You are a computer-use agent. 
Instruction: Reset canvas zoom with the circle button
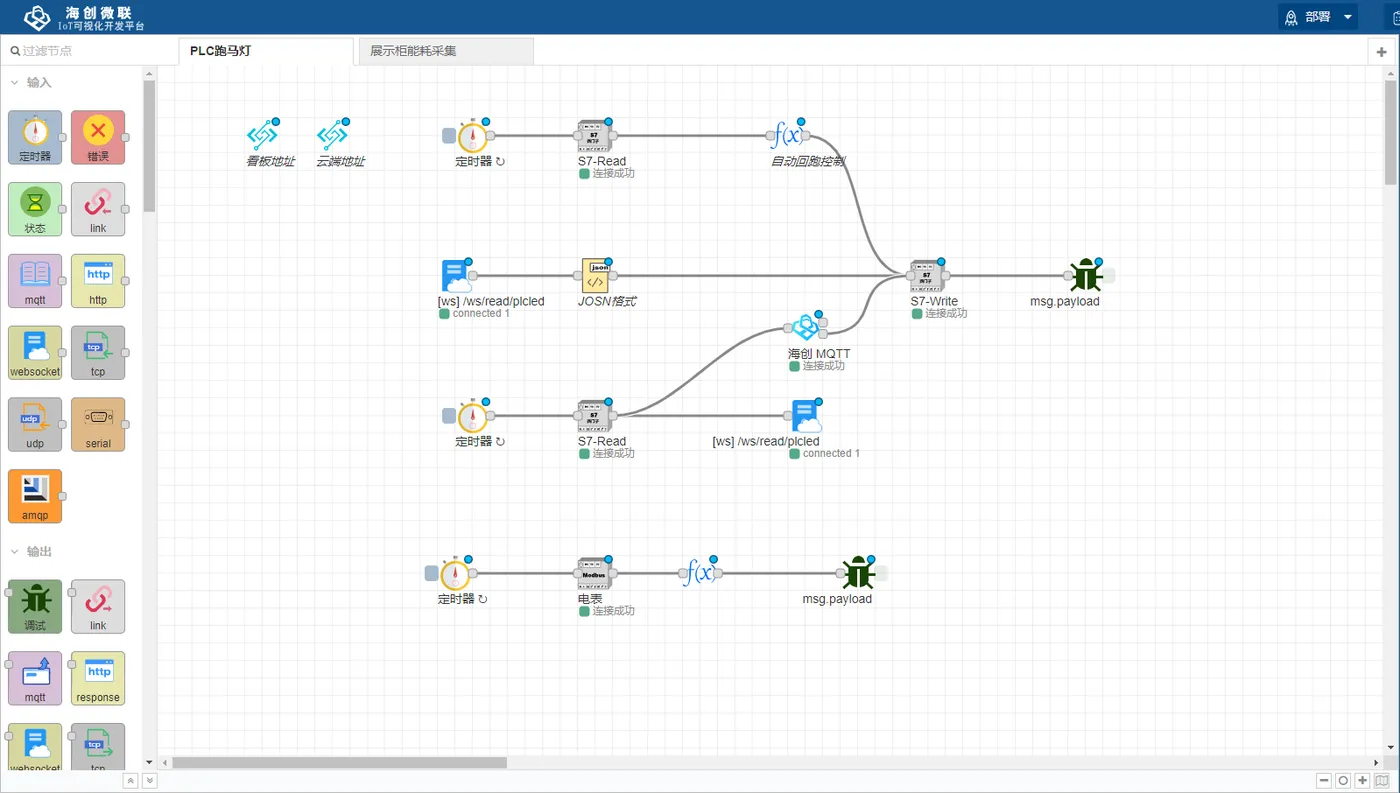[1343, 781]
